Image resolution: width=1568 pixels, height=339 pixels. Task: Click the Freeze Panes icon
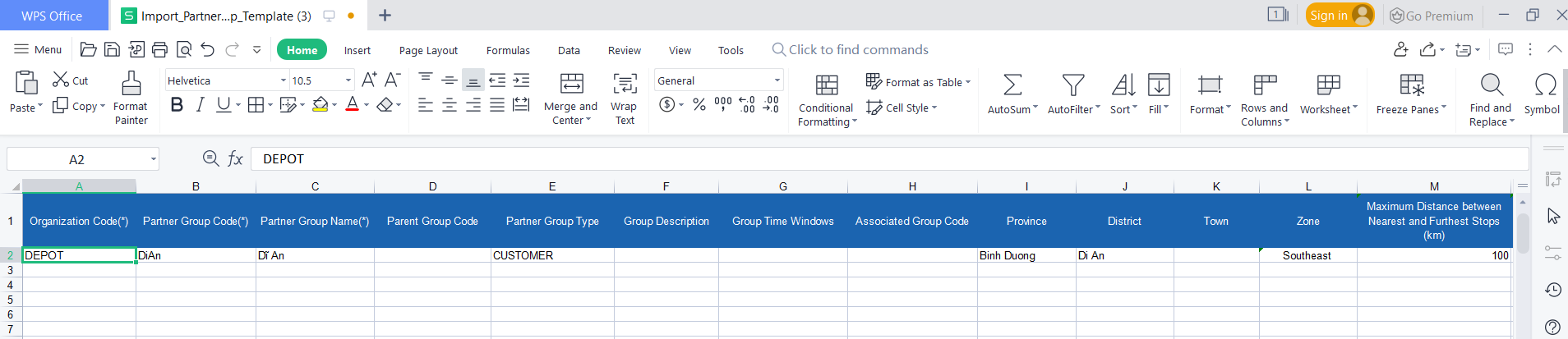[1412, 85]
